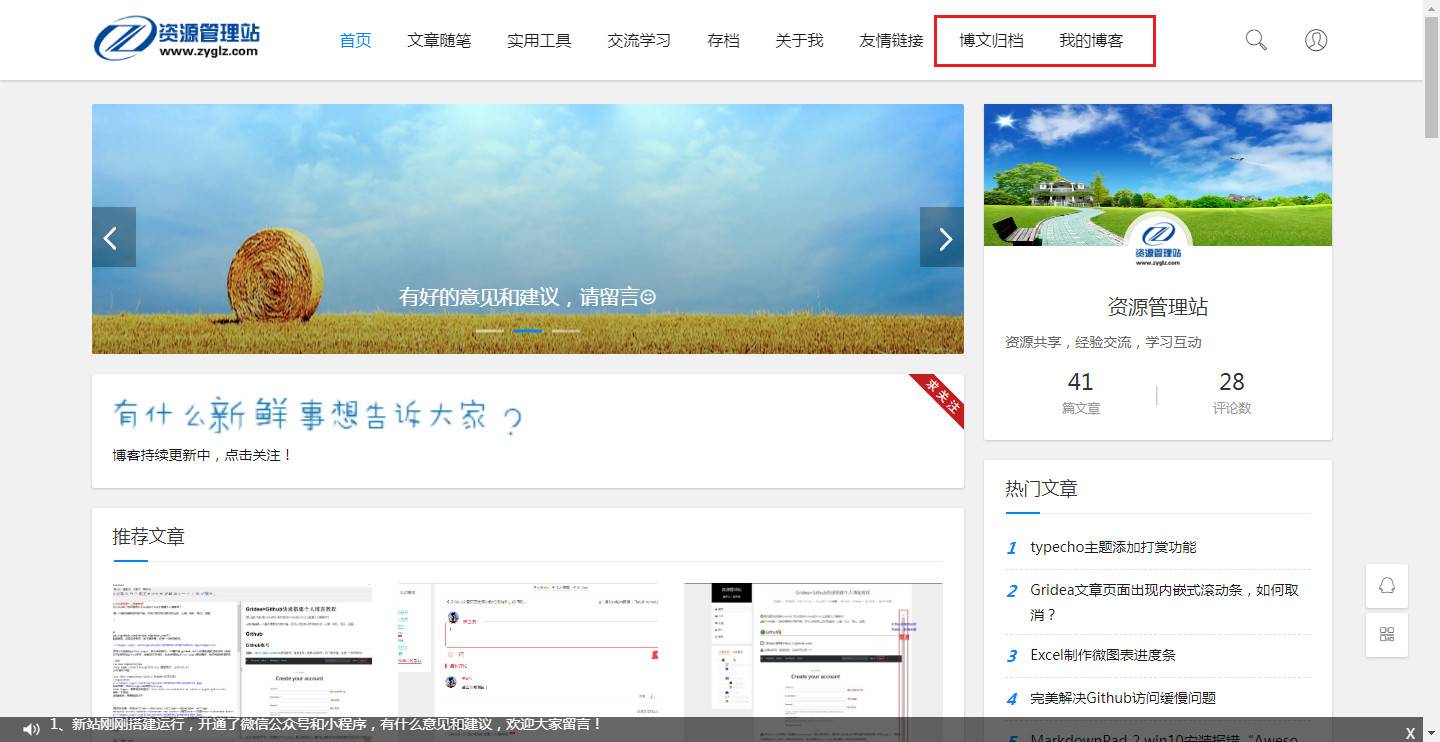This screenshot has width=1440, height=742.
Task: Click the previous slide arrow on carousel
Action: click(113, 238)
